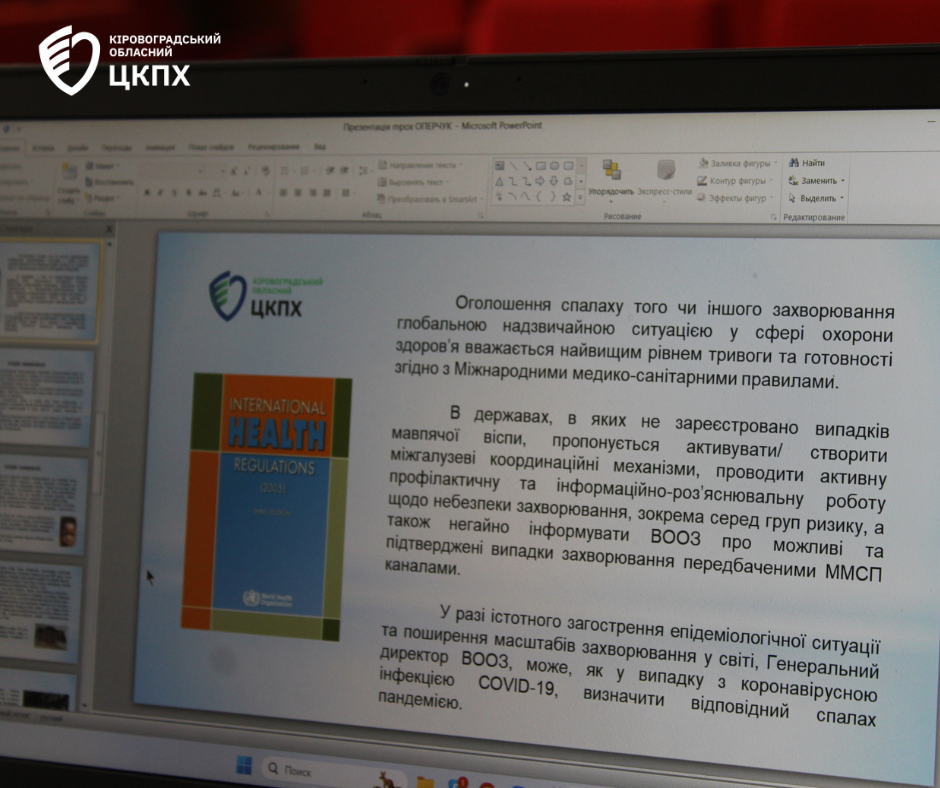Select the rectangle shape in shapes gallery
Viewport: 940px width, 788px height.
coord(541,165)
